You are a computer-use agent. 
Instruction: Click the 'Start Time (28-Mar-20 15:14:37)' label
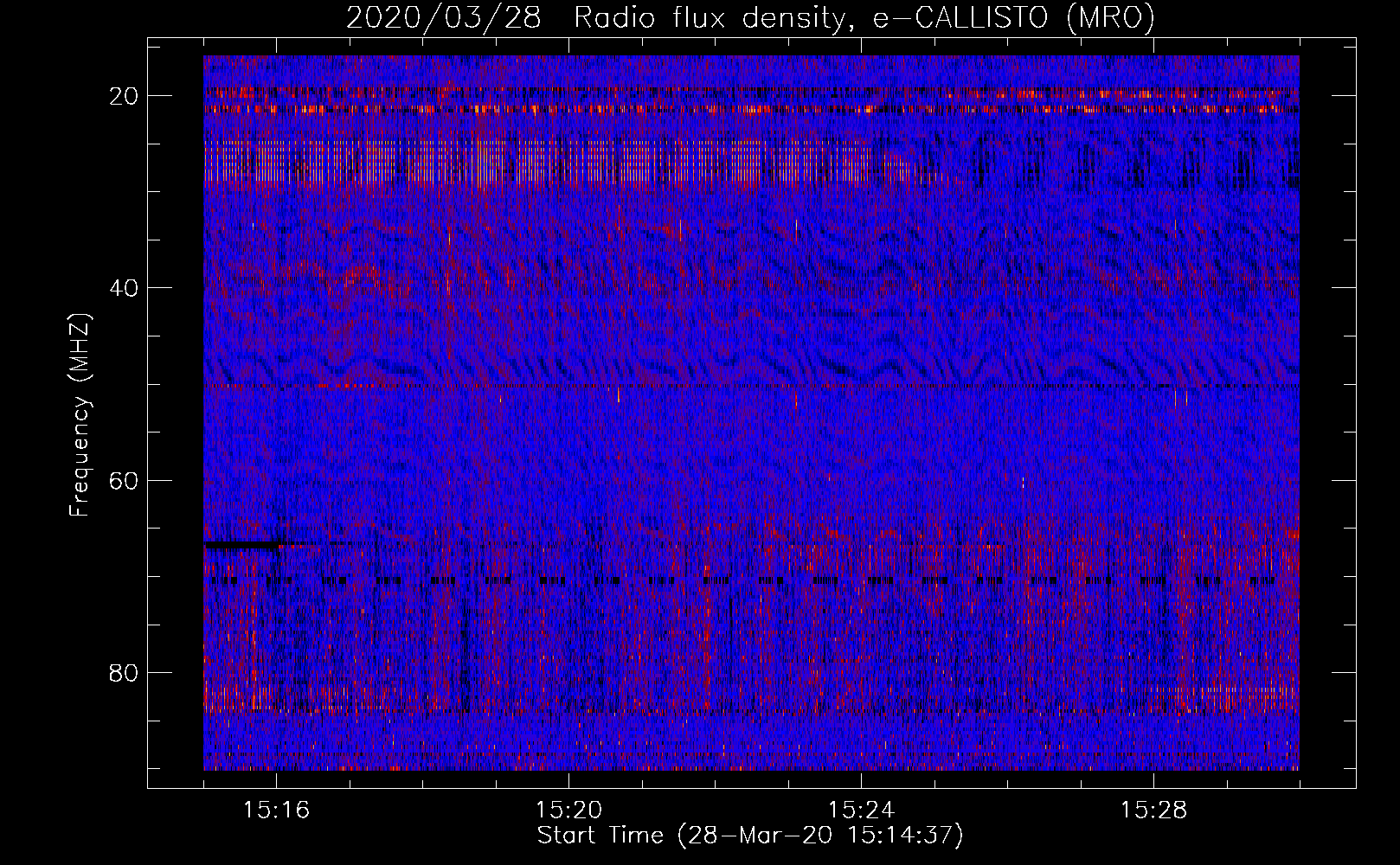click(x=750, y=836)
